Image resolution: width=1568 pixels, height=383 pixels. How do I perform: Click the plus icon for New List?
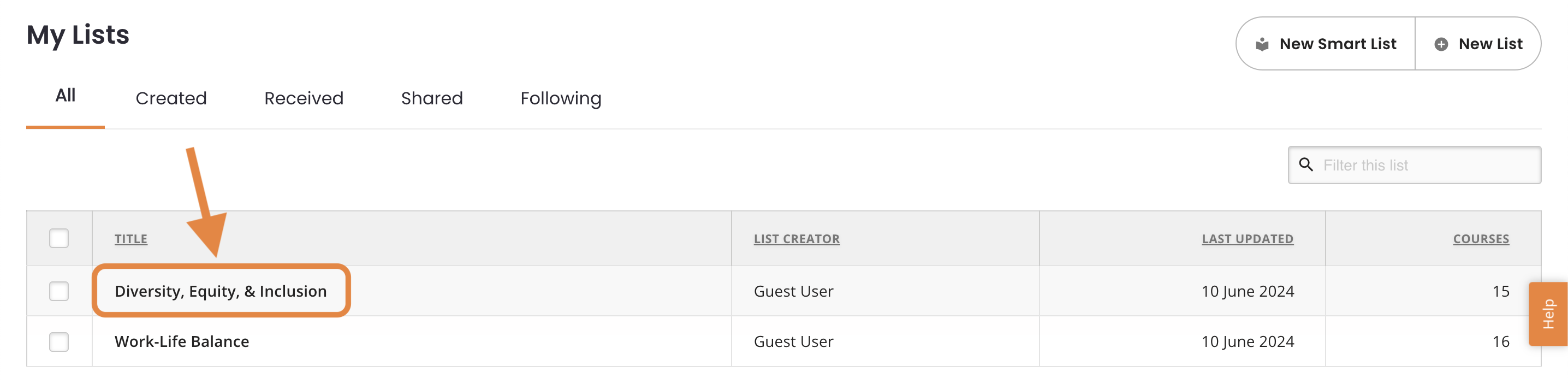[1441, 44]
